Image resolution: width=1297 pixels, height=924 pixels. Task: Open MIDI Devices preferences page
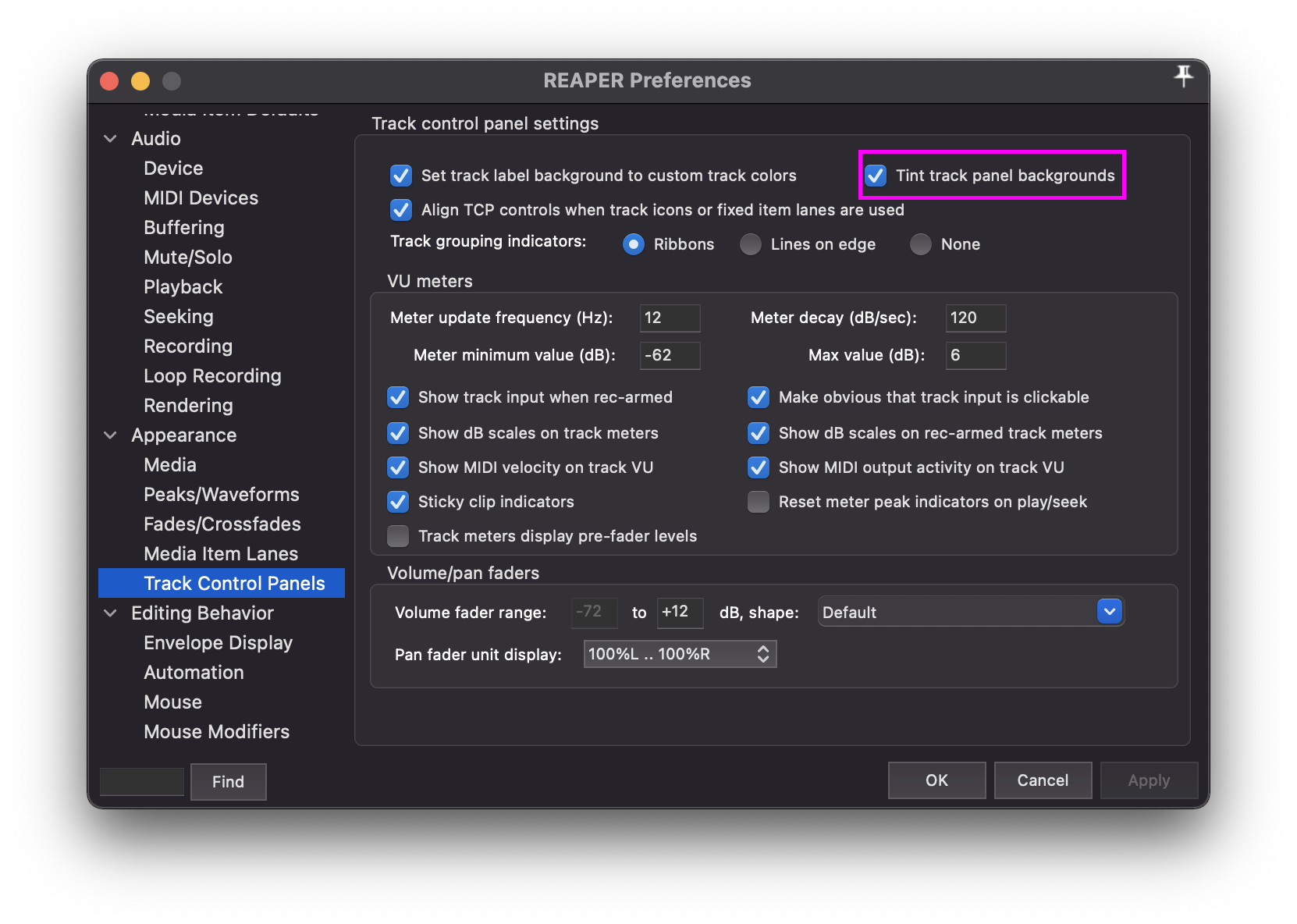pos(201,198)
